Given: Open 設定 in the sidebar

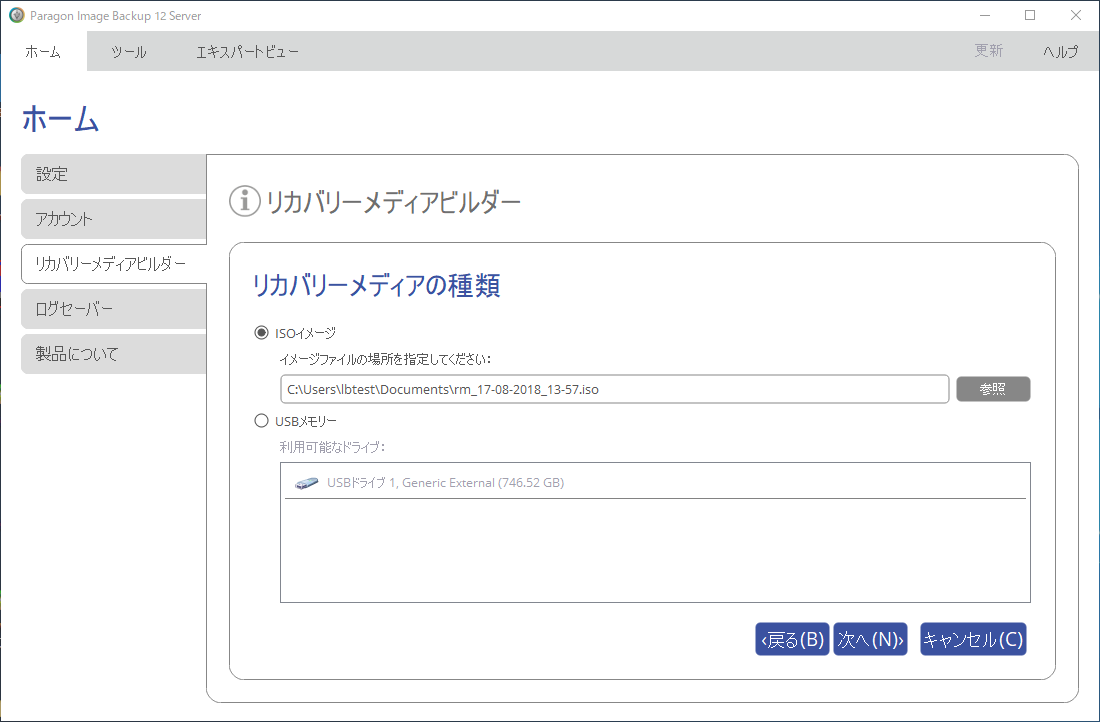Looking at the screenshot, I should 113,174.
